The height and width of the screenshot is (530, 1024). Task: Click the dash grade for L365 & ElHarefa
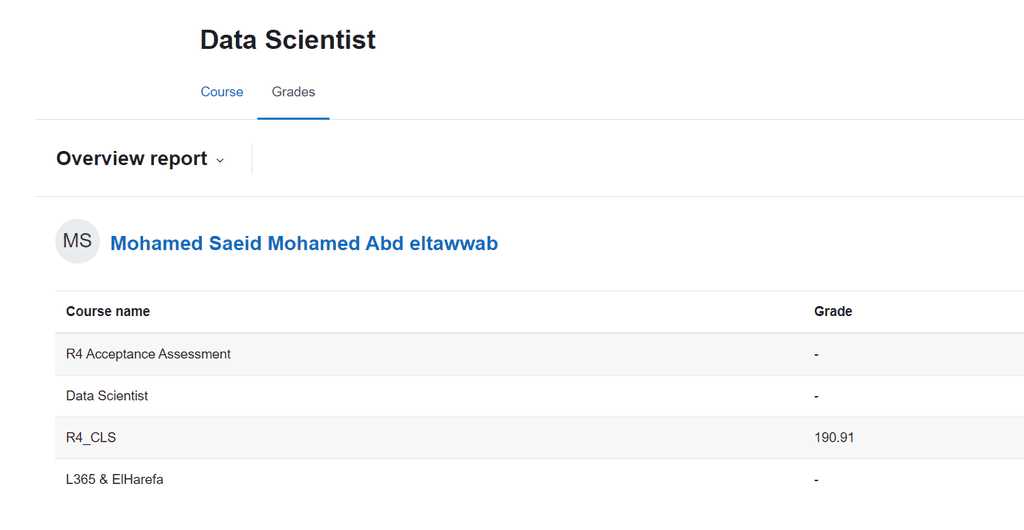click(816, 480)
